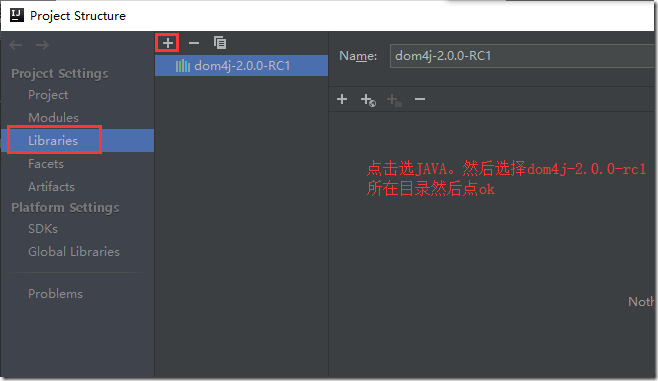Open the Modules settings page
Viewport: 658px width, 381px height.
[53, 117]
